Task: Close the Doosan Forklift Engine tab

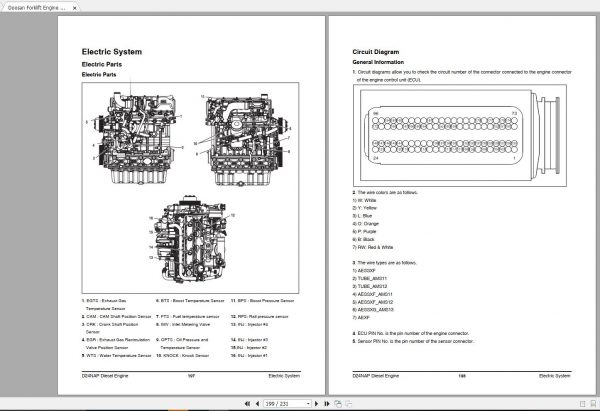Action: click(75, 8)
